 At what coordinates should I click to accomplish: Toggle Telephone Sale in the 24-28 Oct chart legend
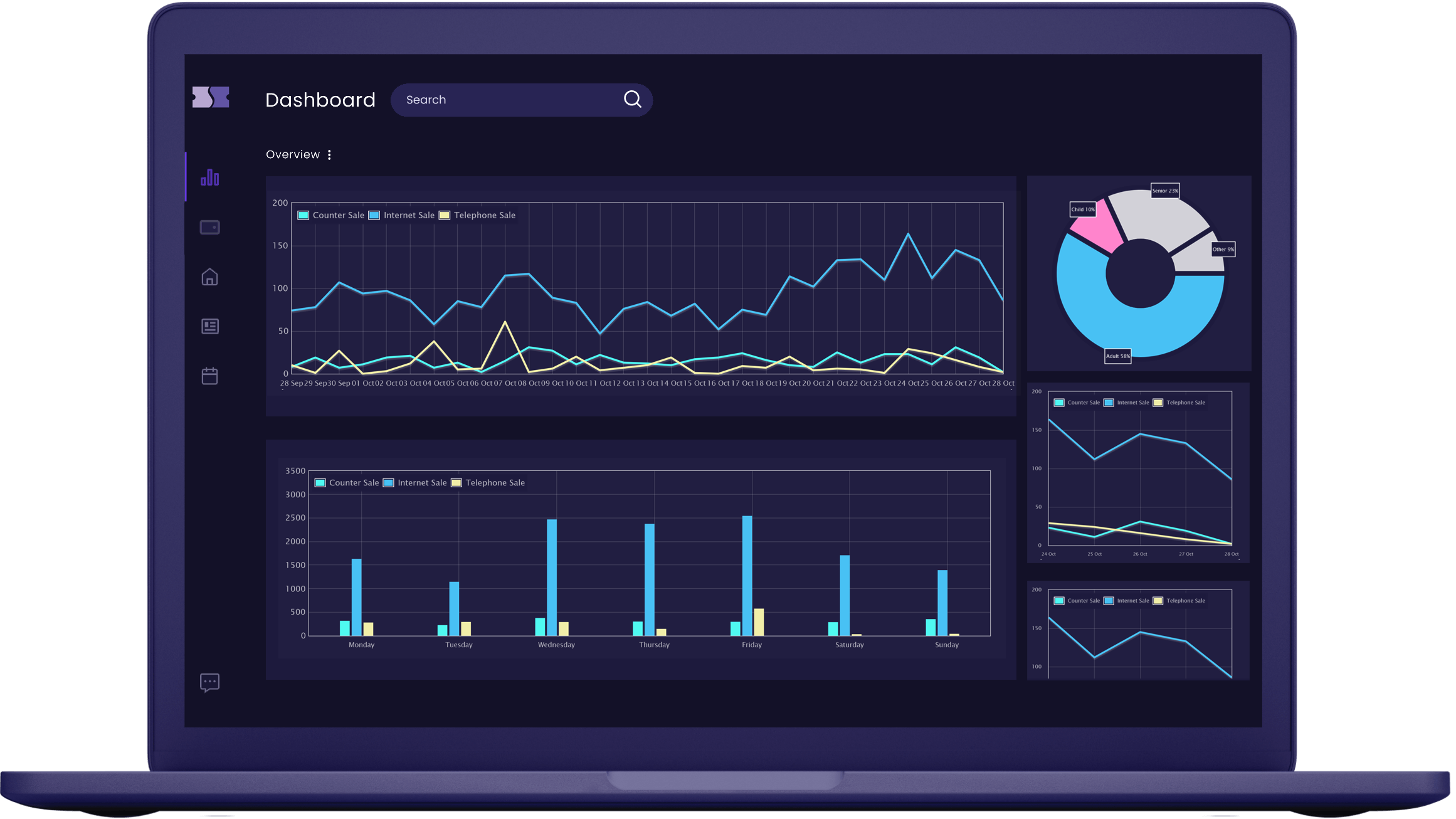click(x=1179, y=403)
